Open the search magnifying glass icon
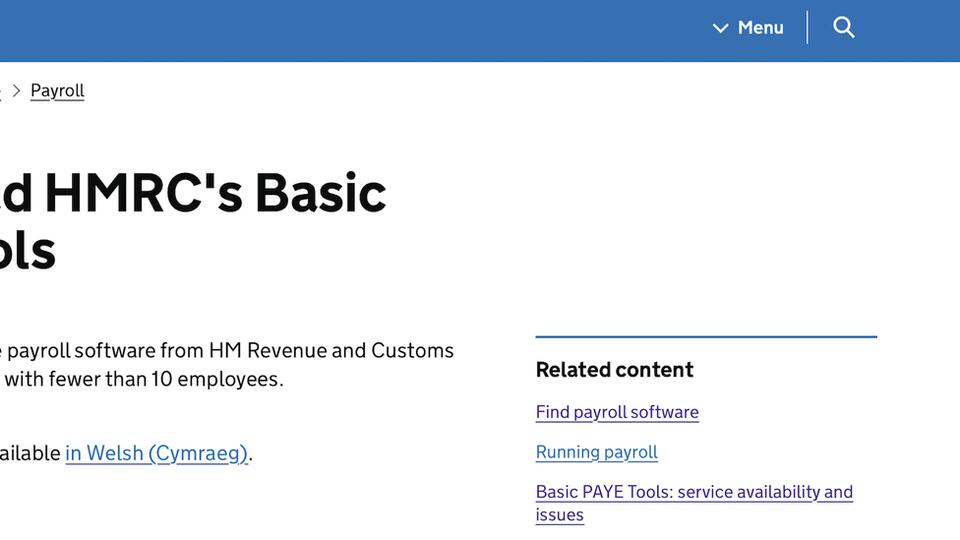The image size is (960, 540). [844, 28]
